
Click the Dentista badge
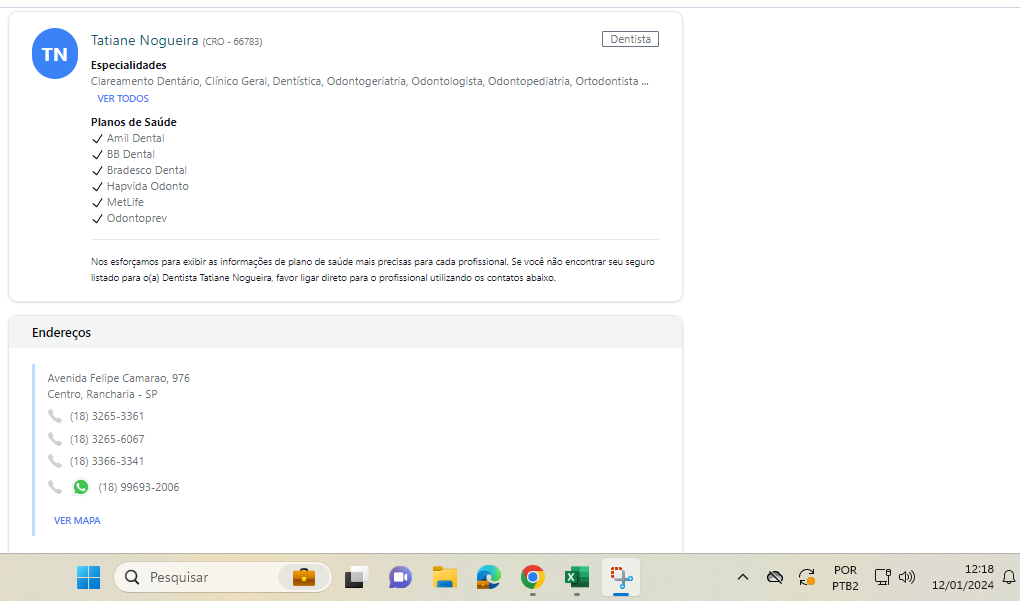630,39
